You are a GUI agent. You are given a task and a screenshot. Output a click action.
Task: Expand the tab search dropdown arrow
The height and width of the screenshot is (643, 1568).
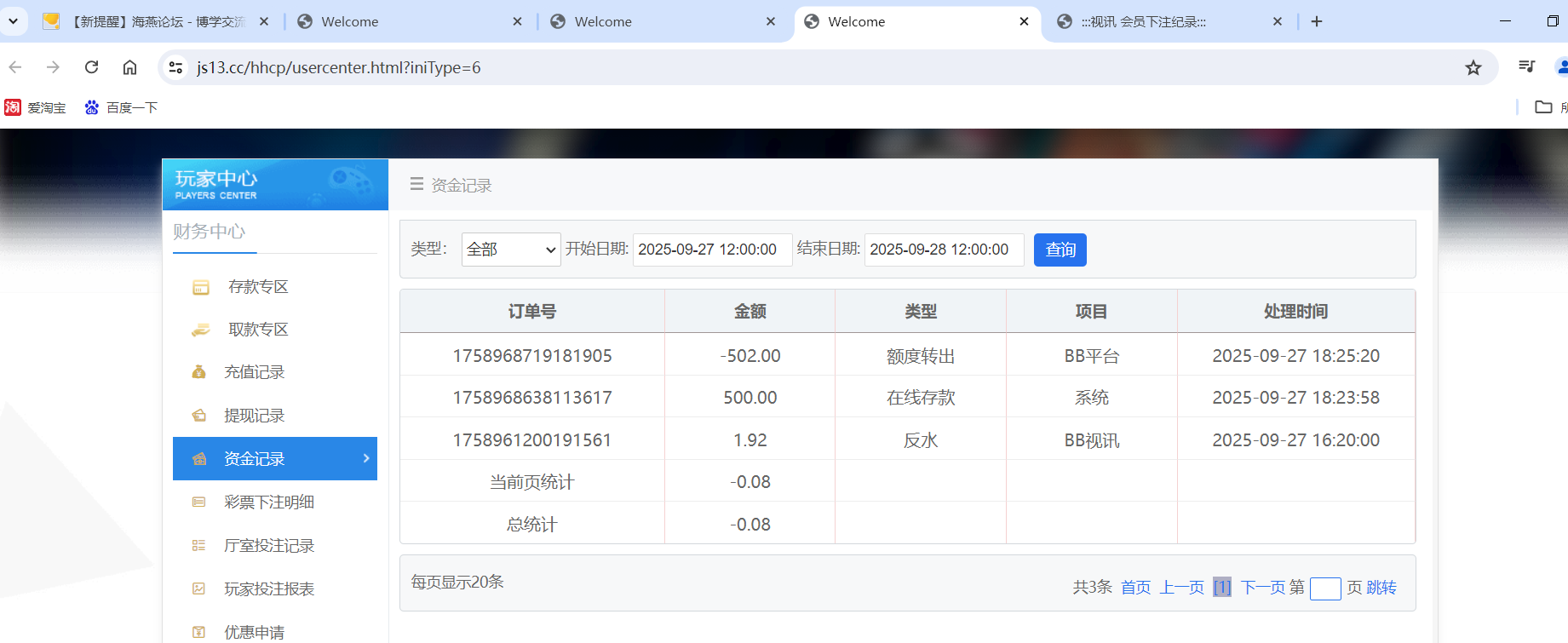coord(14,21)
